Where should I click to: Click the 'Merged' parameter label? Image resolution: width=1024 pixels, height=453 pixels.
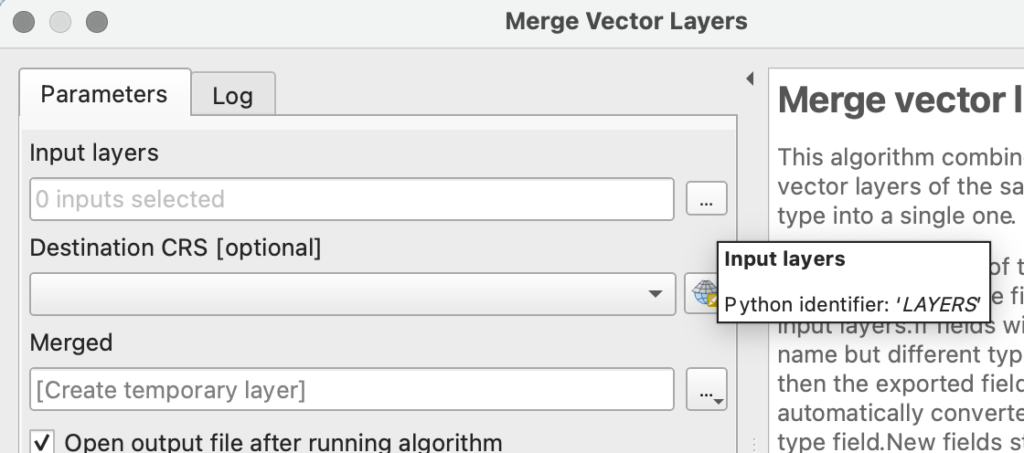click(x=71, y=343)
